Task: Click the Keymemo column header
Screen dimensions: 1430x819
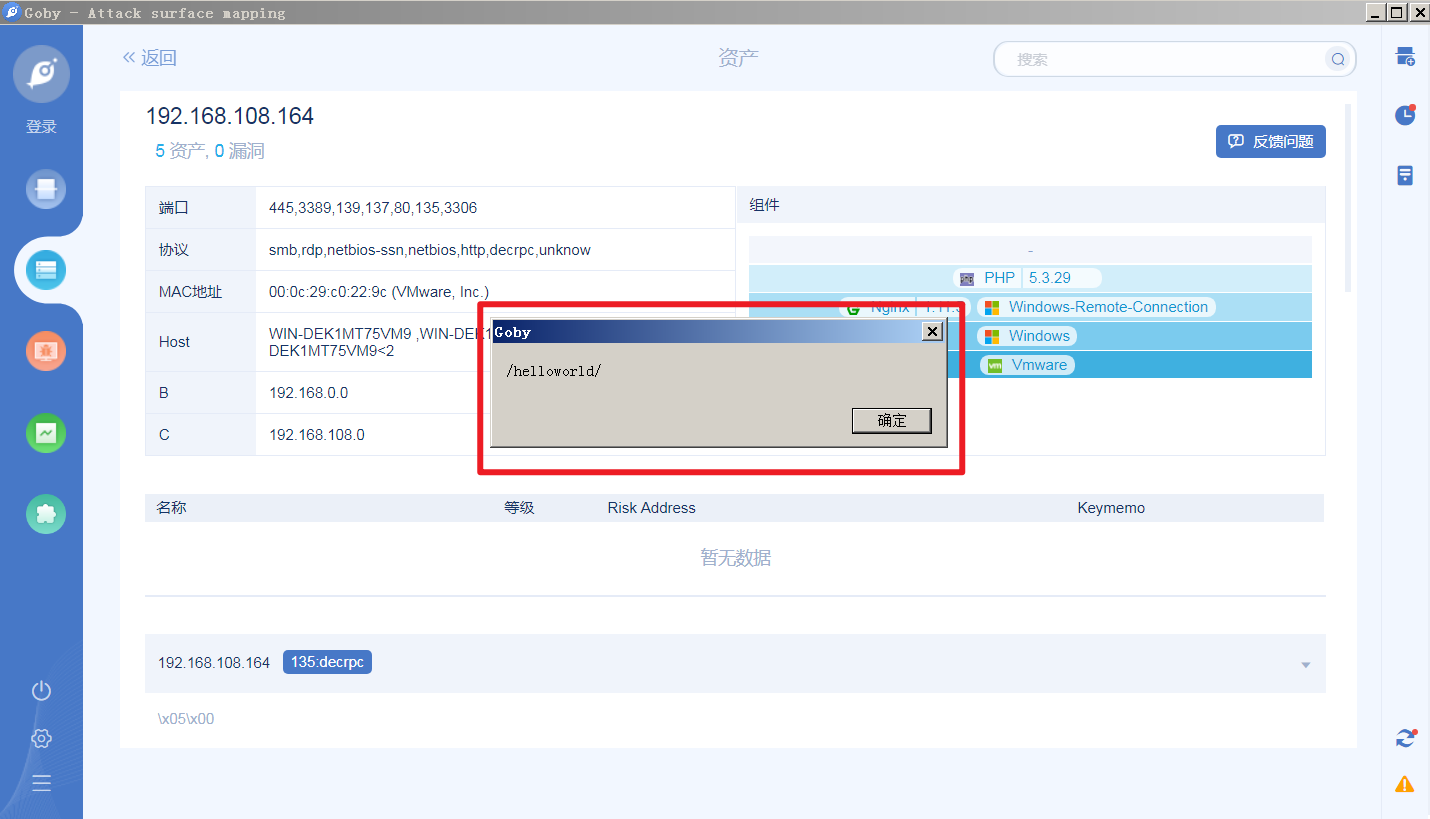Action: [x=1111, y=508]
